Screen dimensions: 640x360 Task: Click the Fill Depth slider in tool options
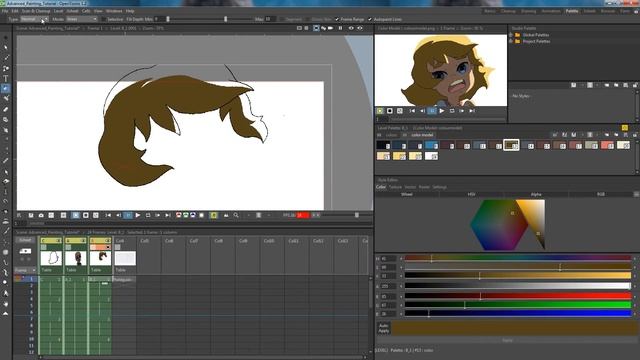pyautogui.click(x=210, y=19)
